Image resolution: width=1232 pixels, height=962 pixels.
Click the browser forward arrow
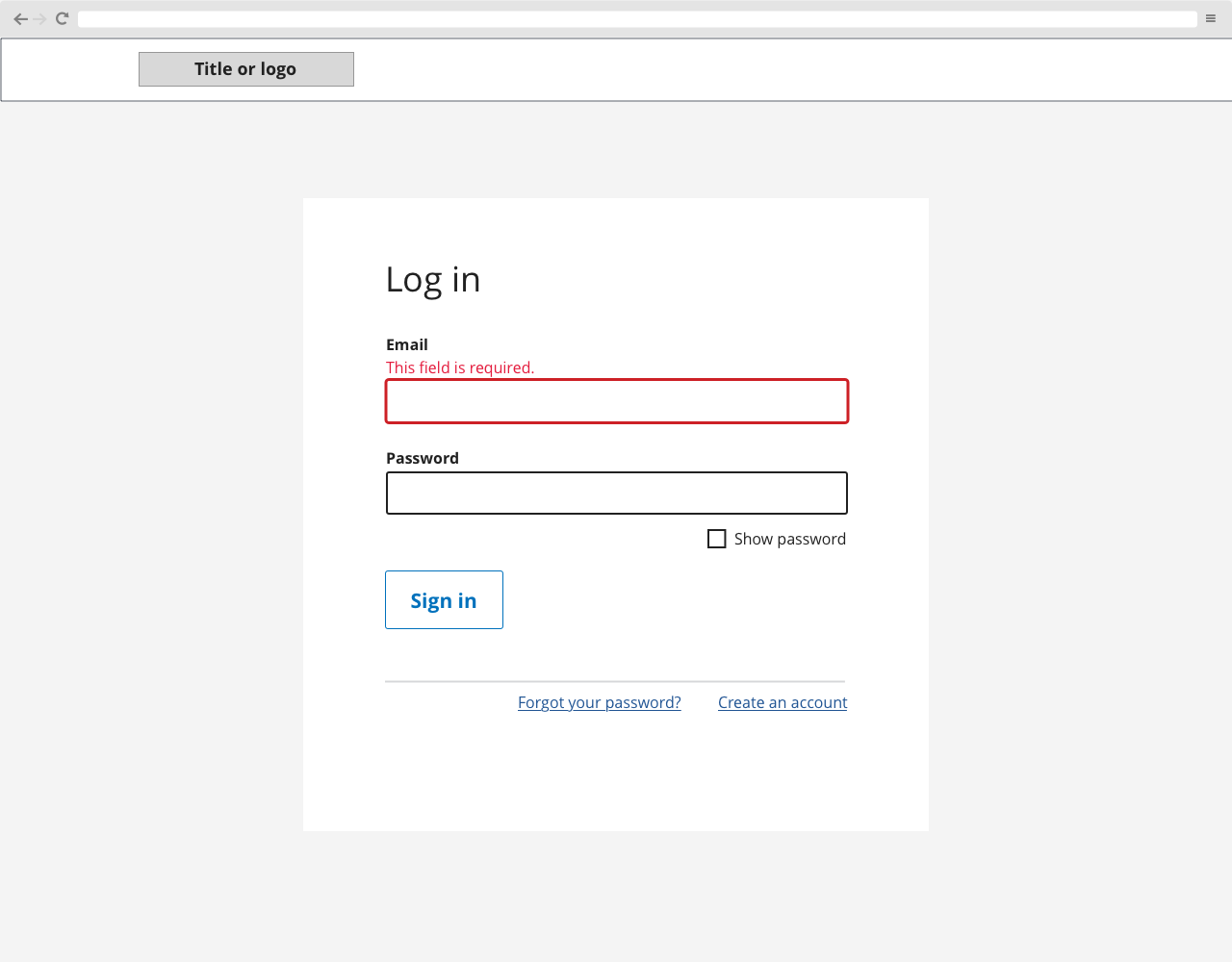pyautogui.click(x=40, y=17)
